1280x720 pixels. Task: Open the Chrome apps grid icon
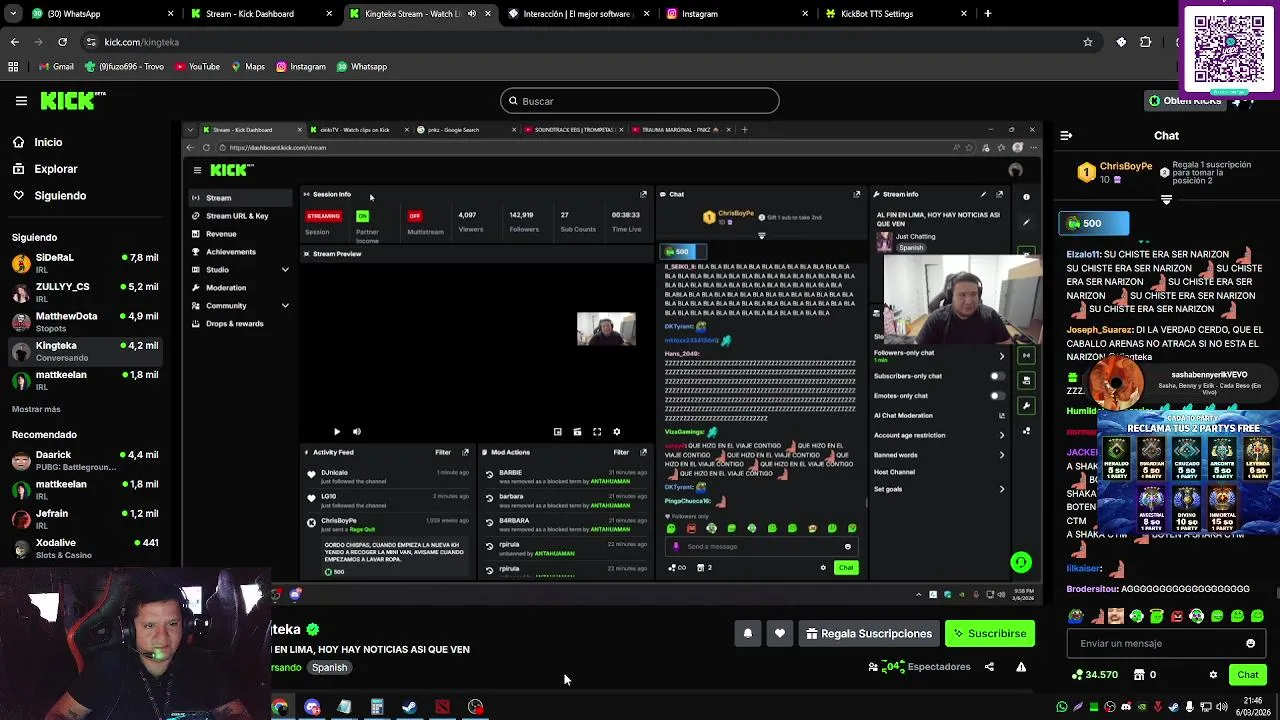tap(13, 67)
